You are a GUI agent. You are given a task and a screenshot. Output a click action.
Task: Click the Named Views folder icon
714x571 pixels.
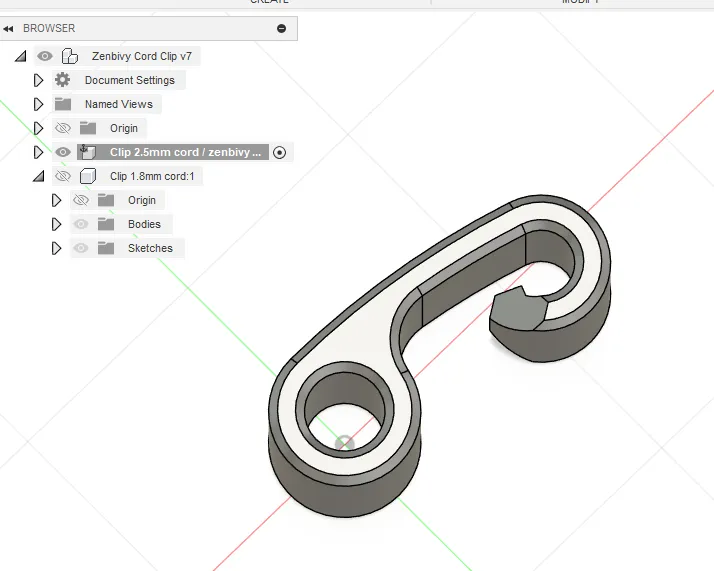tap(63, 104)
